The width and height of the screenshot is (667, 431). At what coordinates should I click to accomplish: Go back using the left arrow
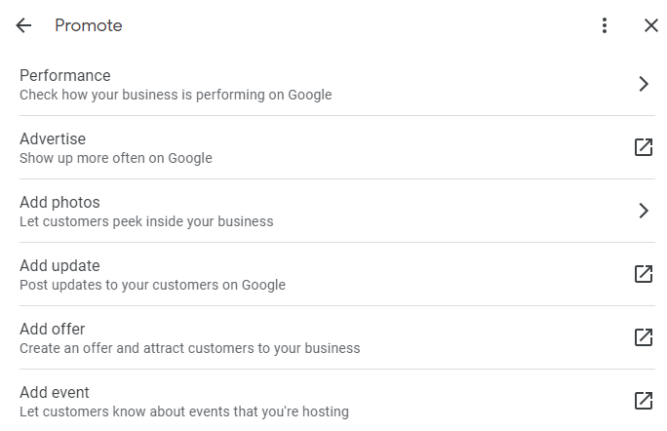click(24, 27)
